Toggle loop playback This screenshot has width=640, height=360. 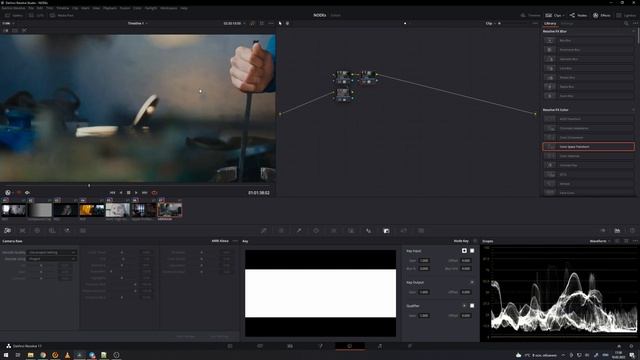154,193
